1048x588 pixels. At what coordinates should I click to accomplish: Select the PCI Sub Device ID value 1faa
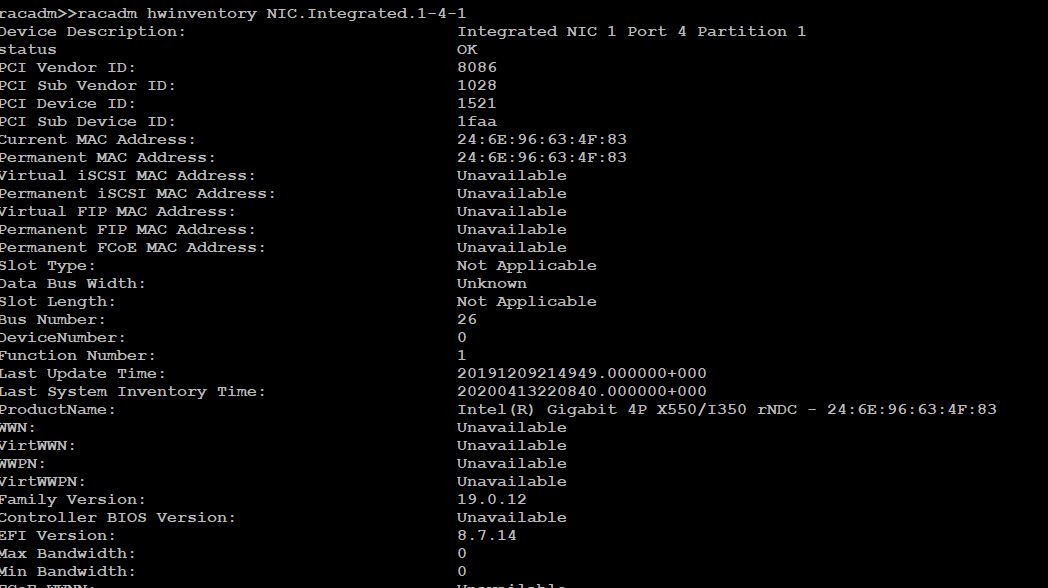pyautogui.click(x=477, y=122)
